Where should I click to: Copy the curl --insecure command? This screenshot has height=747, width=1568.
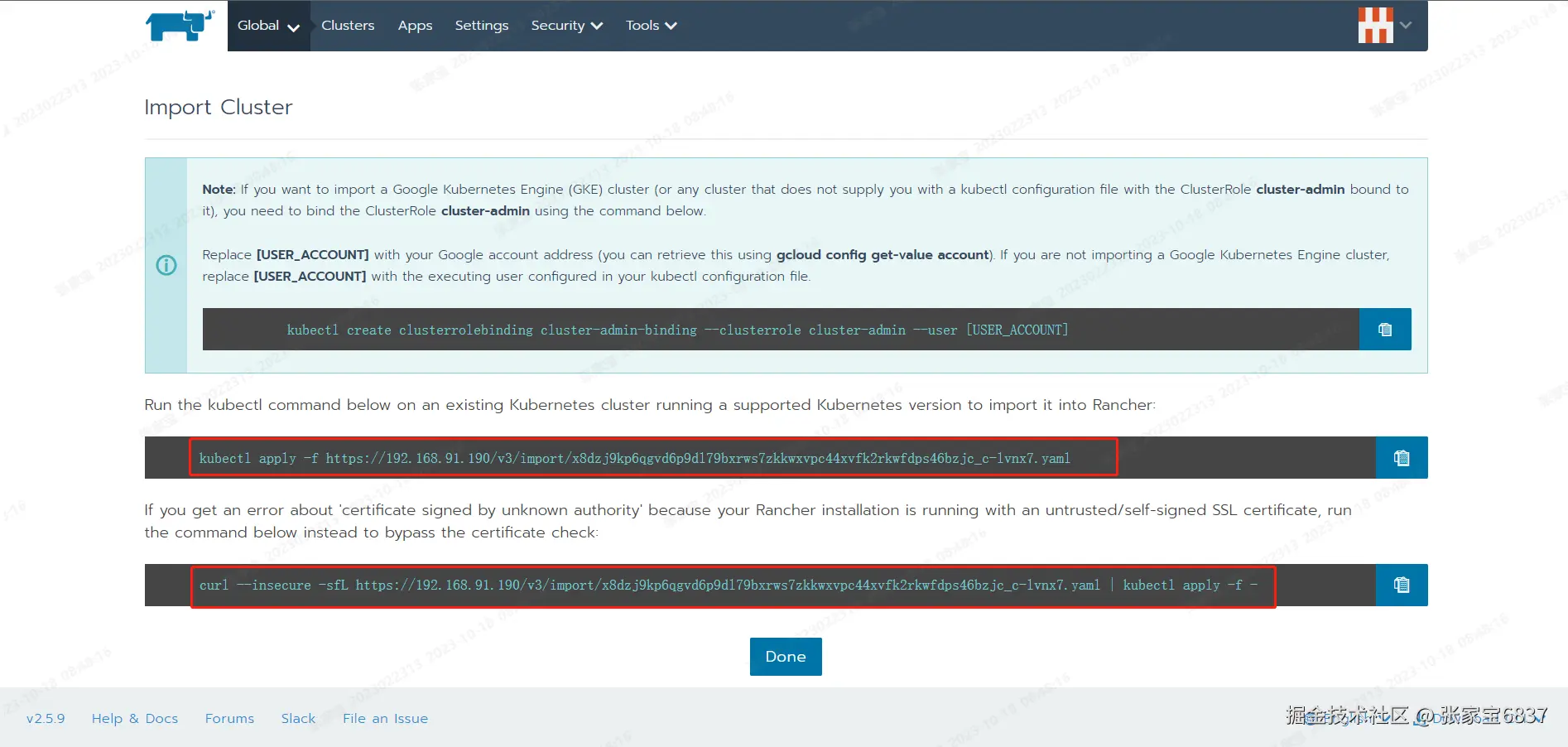pos(1402,586)
